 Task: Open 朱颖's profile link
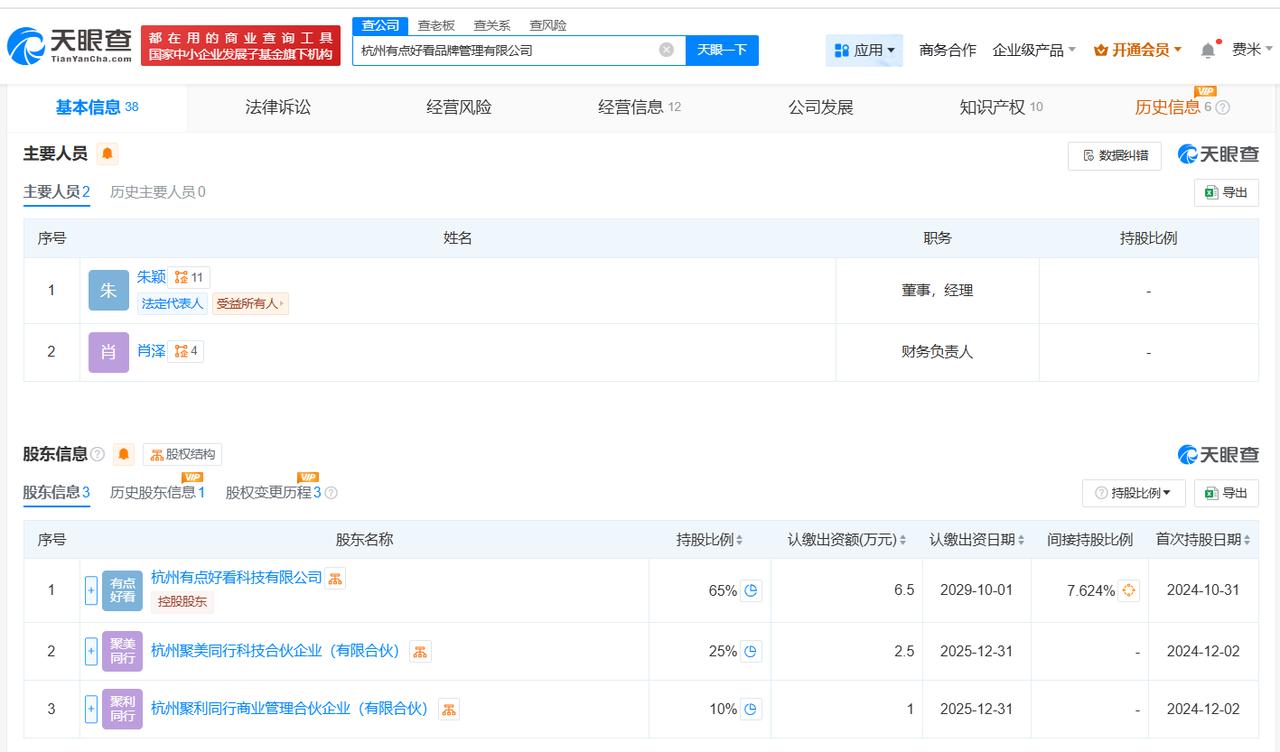(x=151, y=277)
